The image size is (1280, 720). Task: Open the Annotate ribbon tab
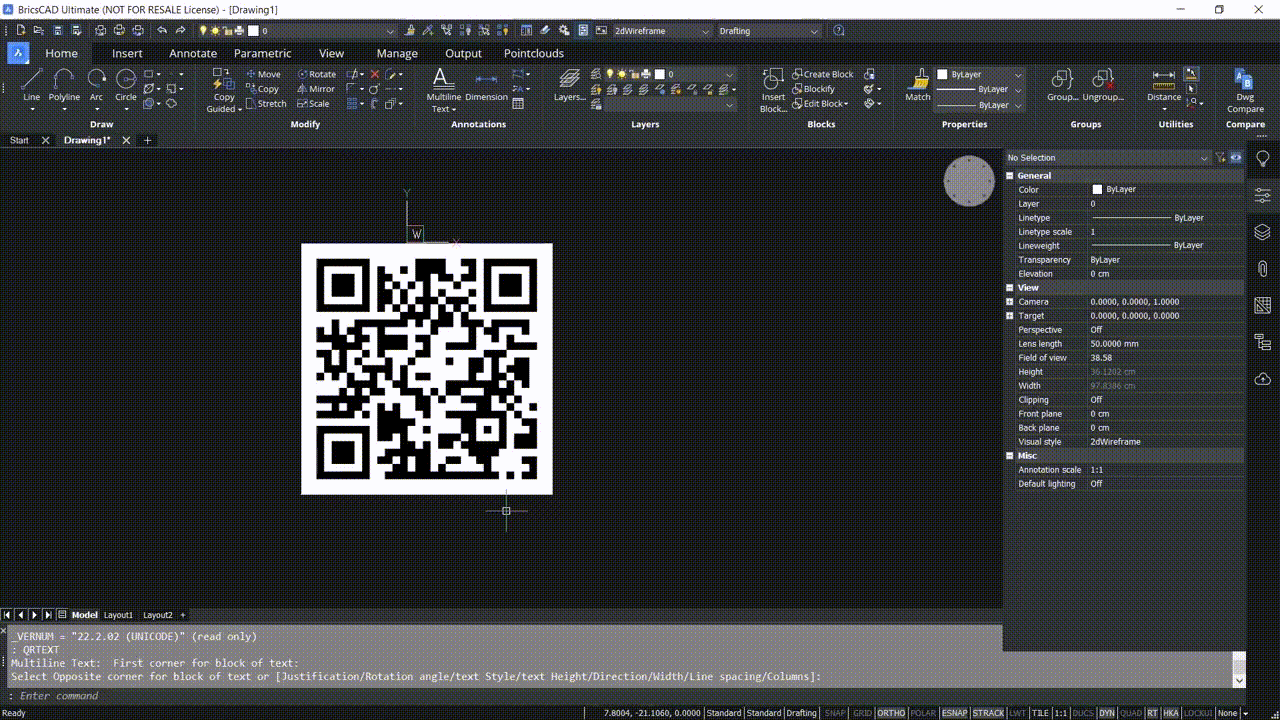[x=193, y=53]
